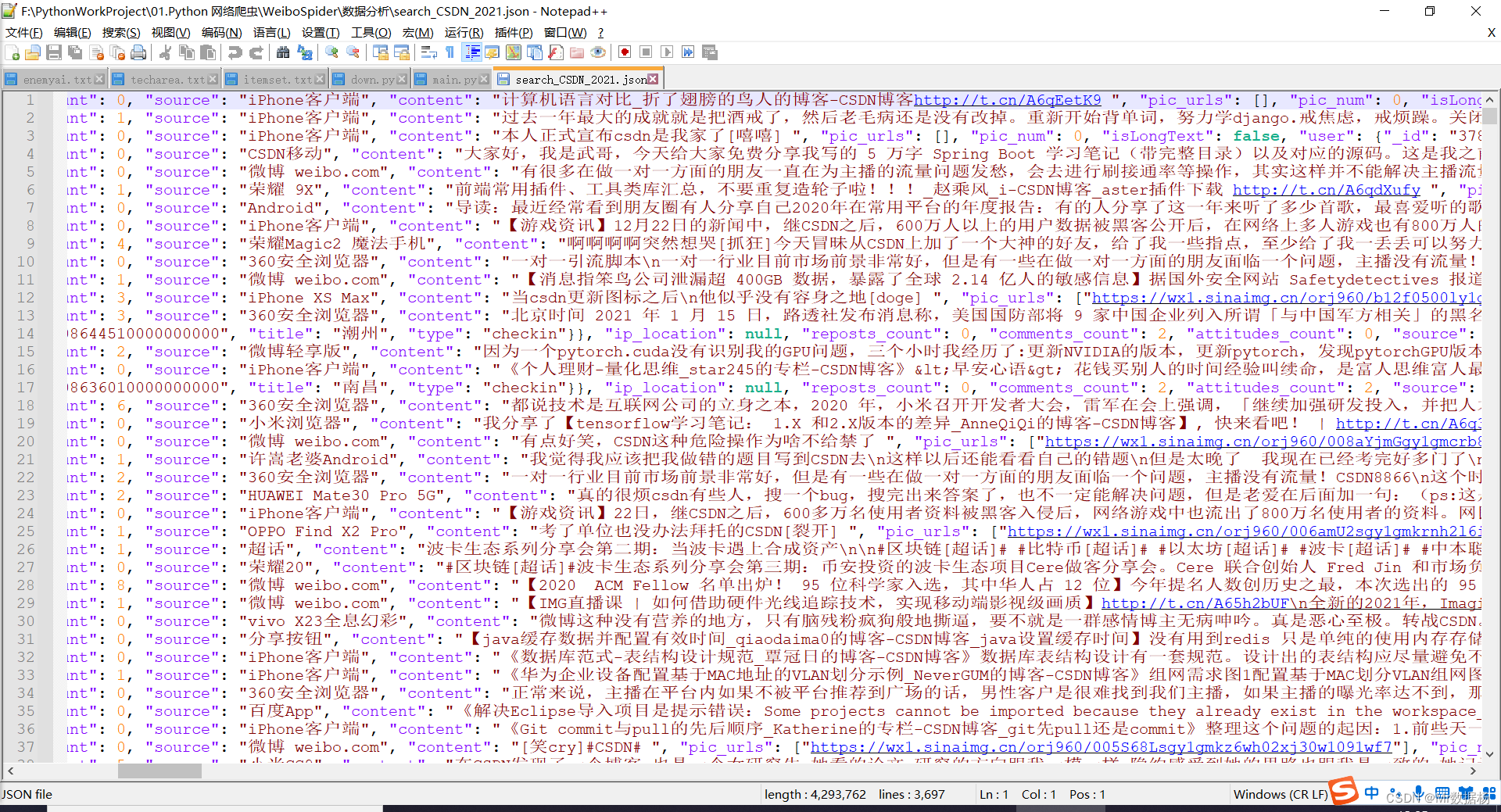The image size is (1501, 812).
Task: Create a new document via toolbar
Action: (13, 52)
